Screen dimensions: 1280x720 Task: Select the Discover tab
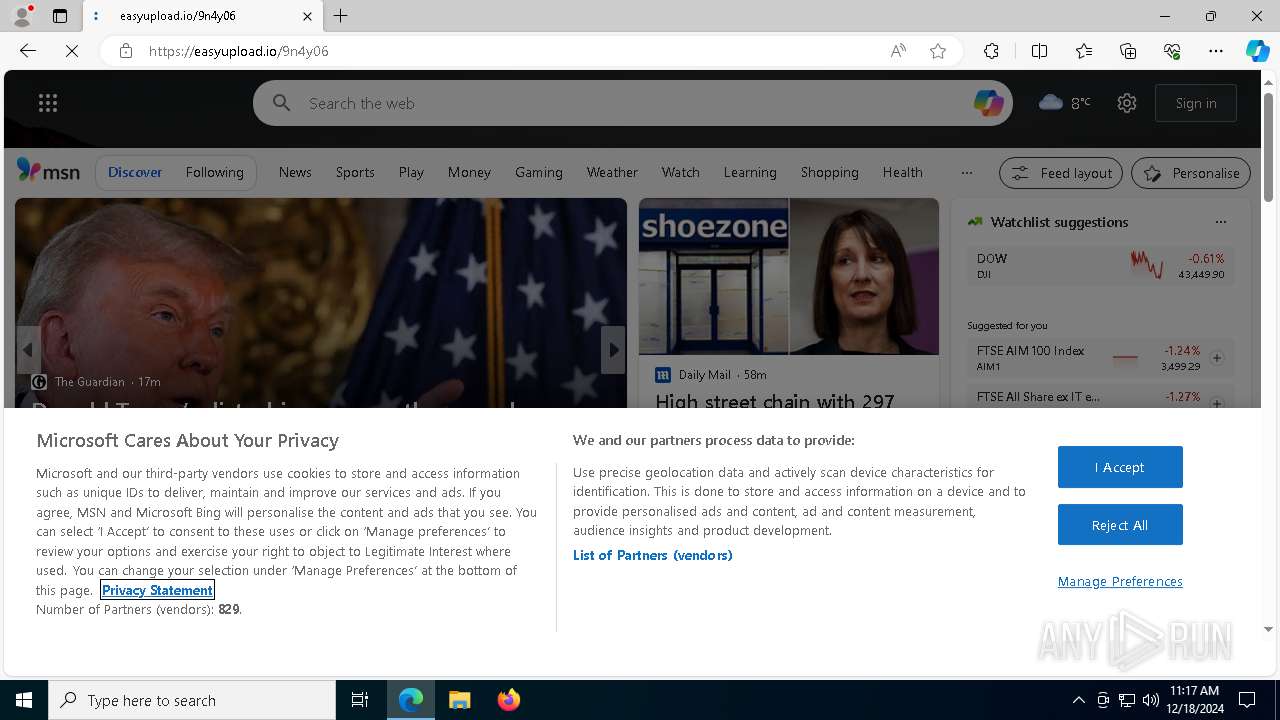tap(135, 172)
